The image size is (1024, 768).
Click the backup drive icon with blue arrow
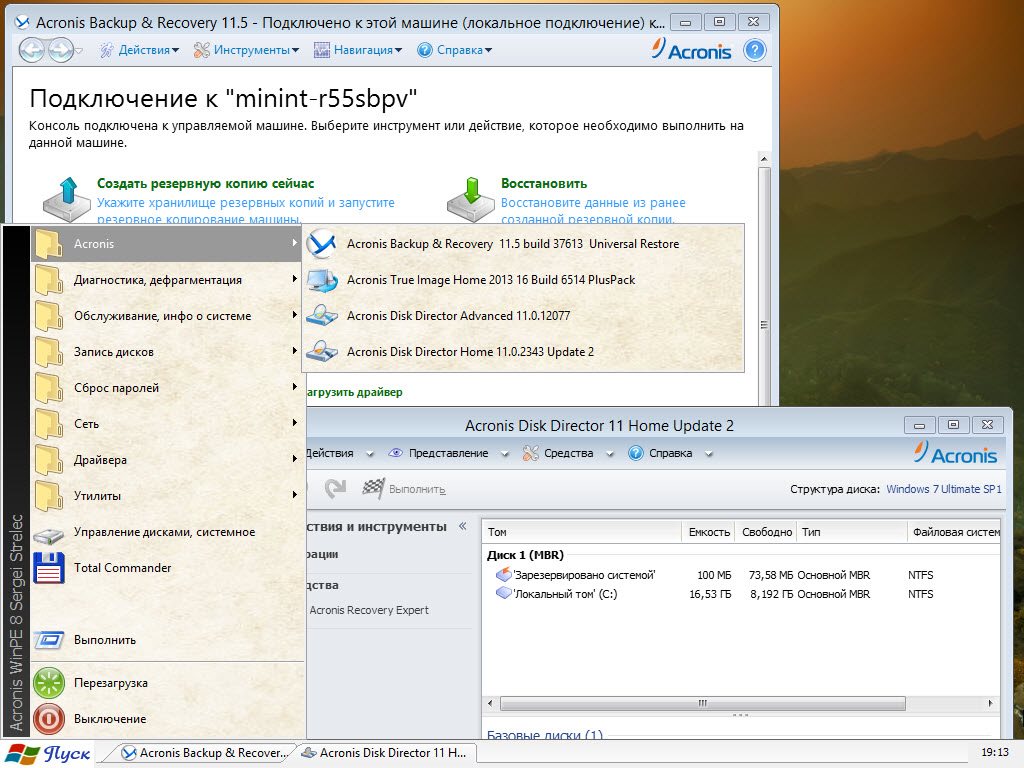(67, 199)
